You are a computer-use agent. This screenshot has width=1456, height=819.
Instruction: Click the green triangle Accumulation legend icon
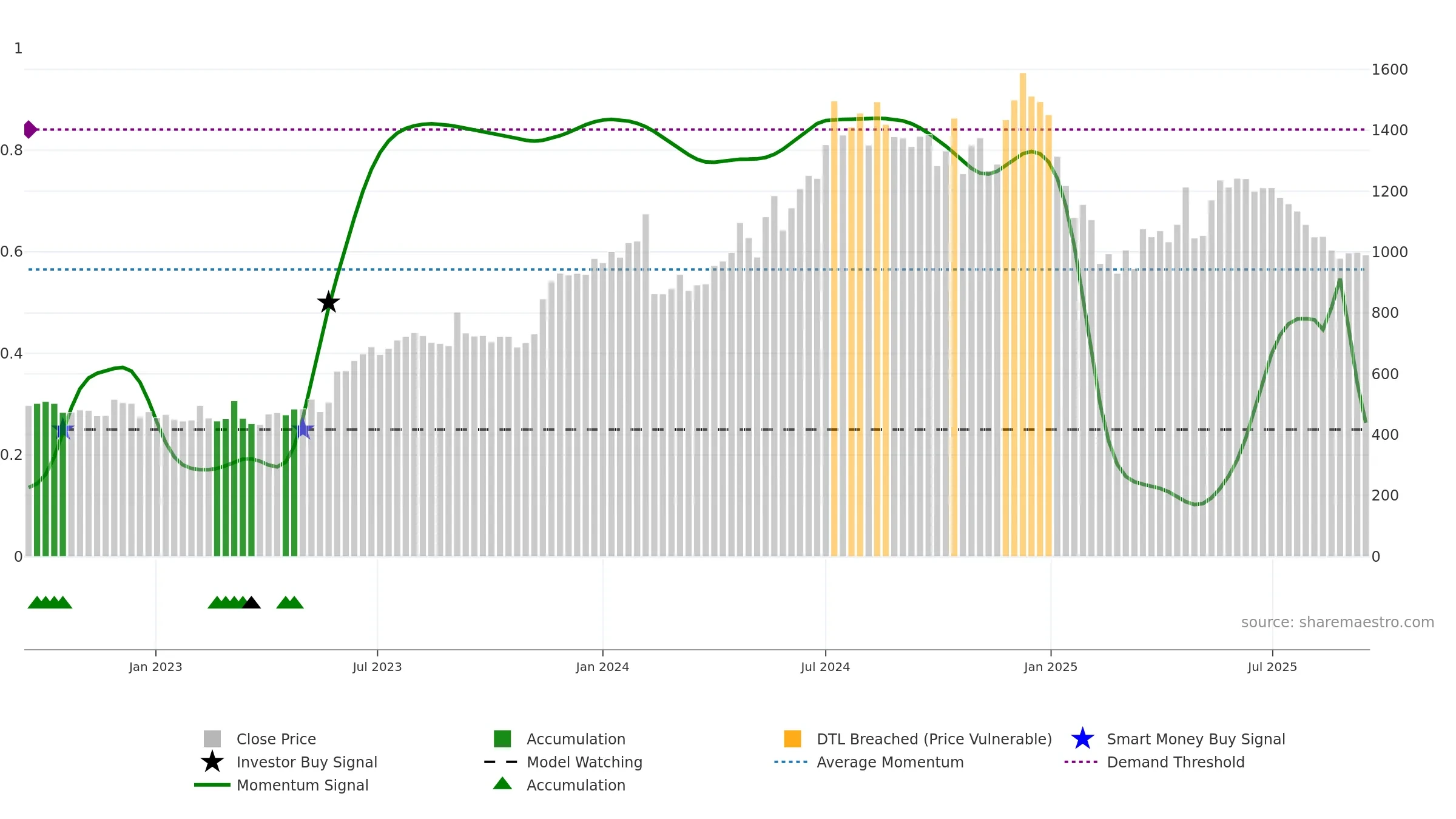[502, 784]
